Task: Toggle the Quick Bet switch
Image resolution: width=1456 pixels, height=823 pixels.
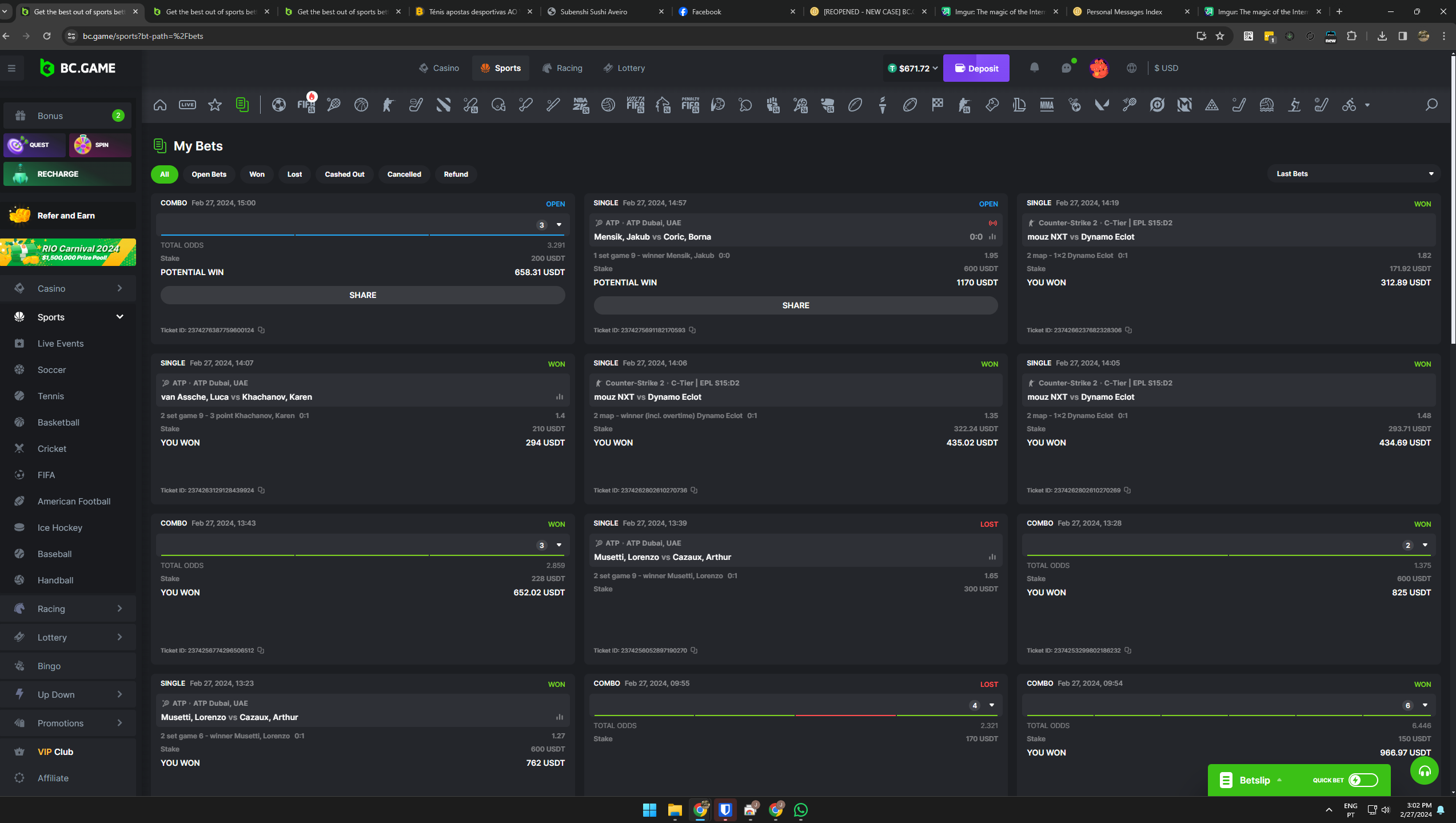Action: (x=1363, y=780)
